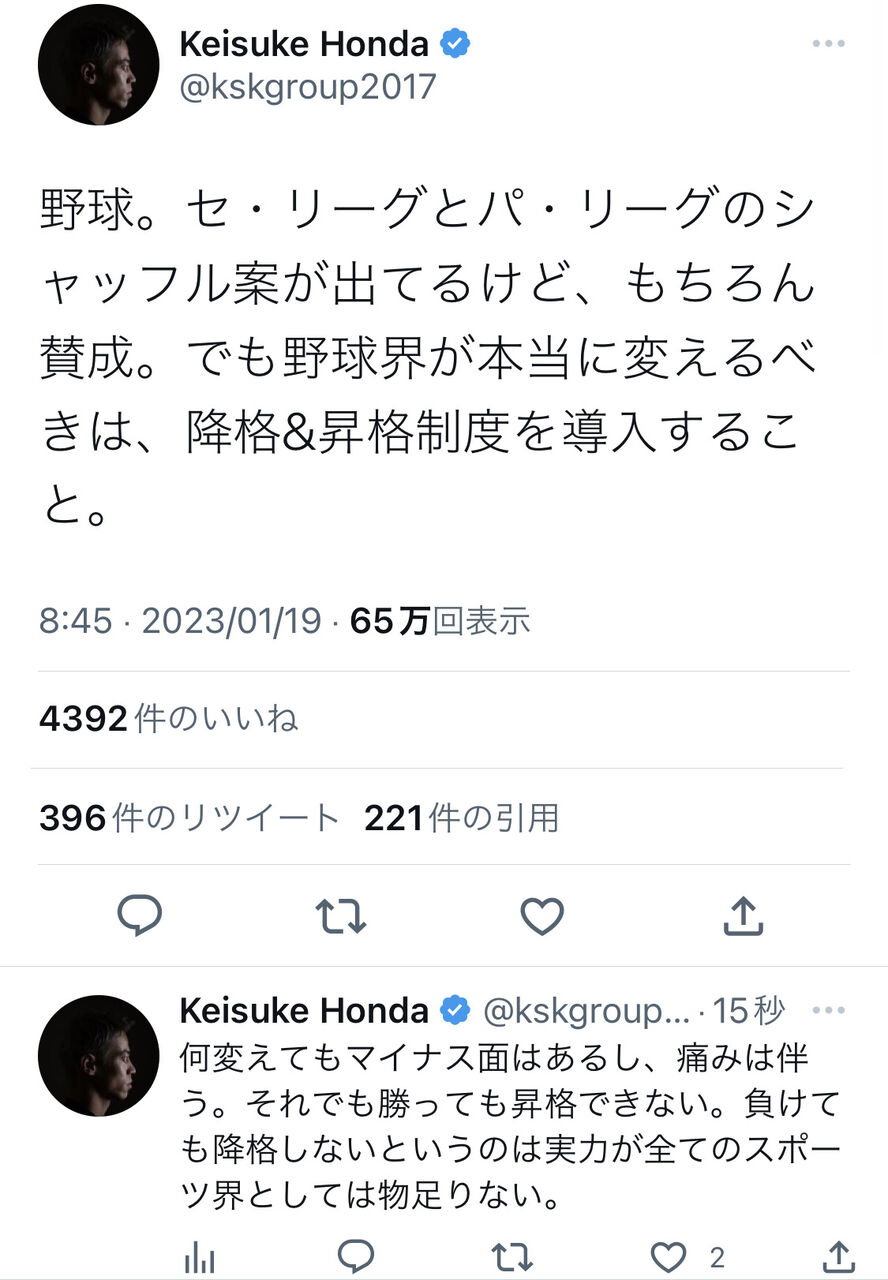This screenshot has width=888, height=1280.
Task: Click the blue verified badge beside top name
Action: pos(456,44)
